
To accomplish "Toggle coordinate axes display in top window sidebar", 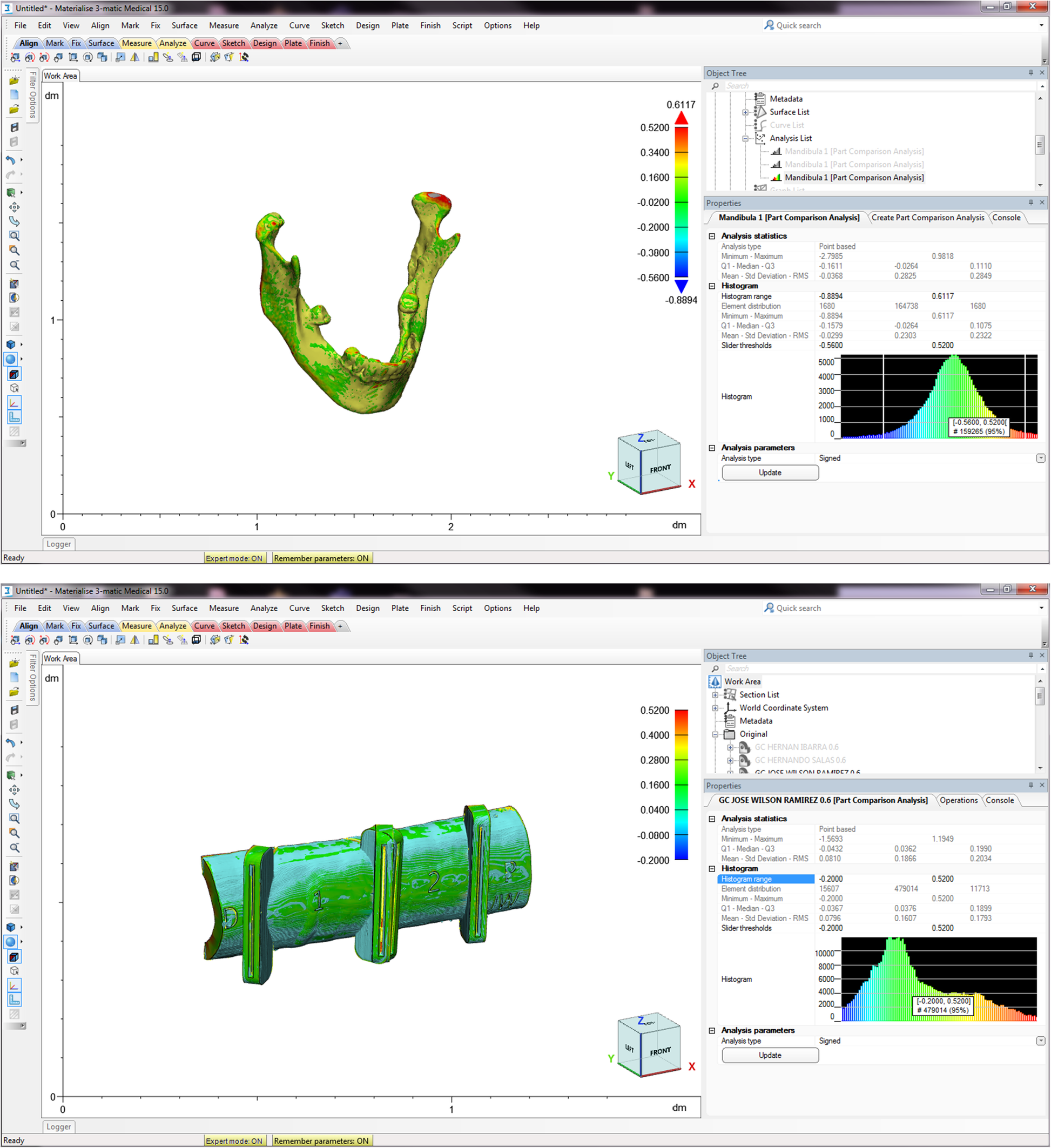I will (x=14, y=403).
